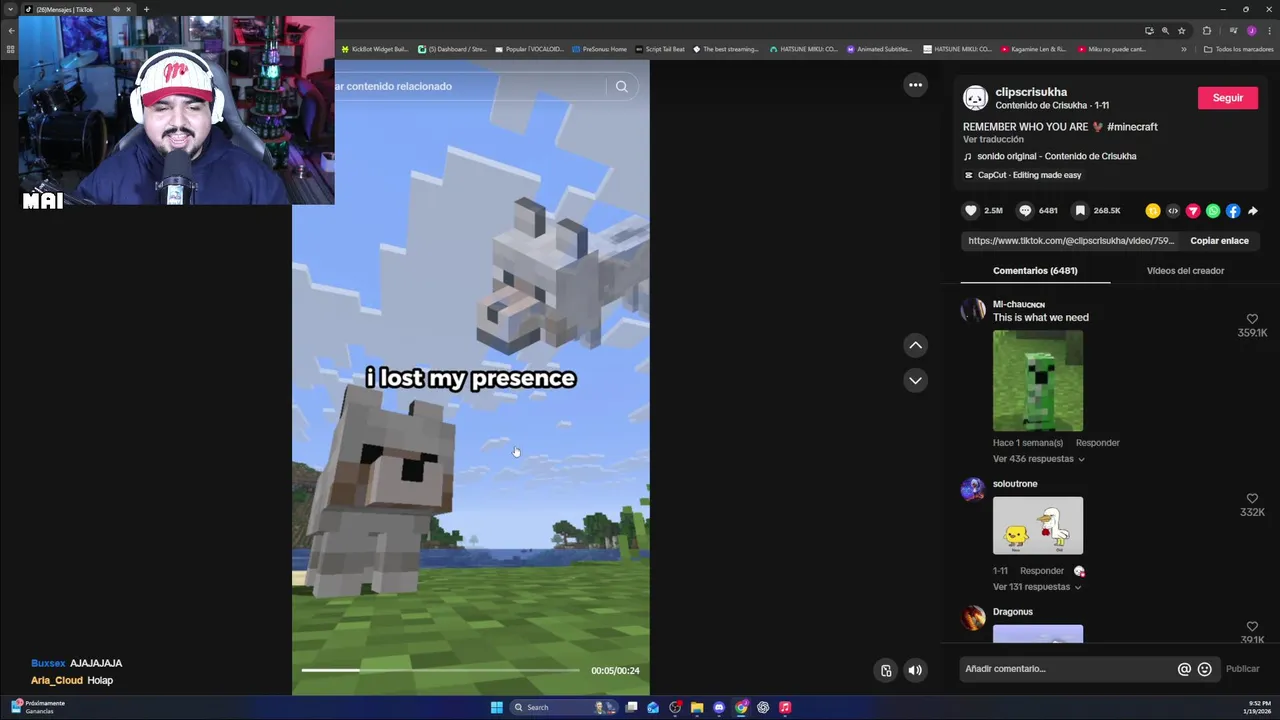
Task: Open the 'Todos los marcadores' folder
Action: (1238, 49)
